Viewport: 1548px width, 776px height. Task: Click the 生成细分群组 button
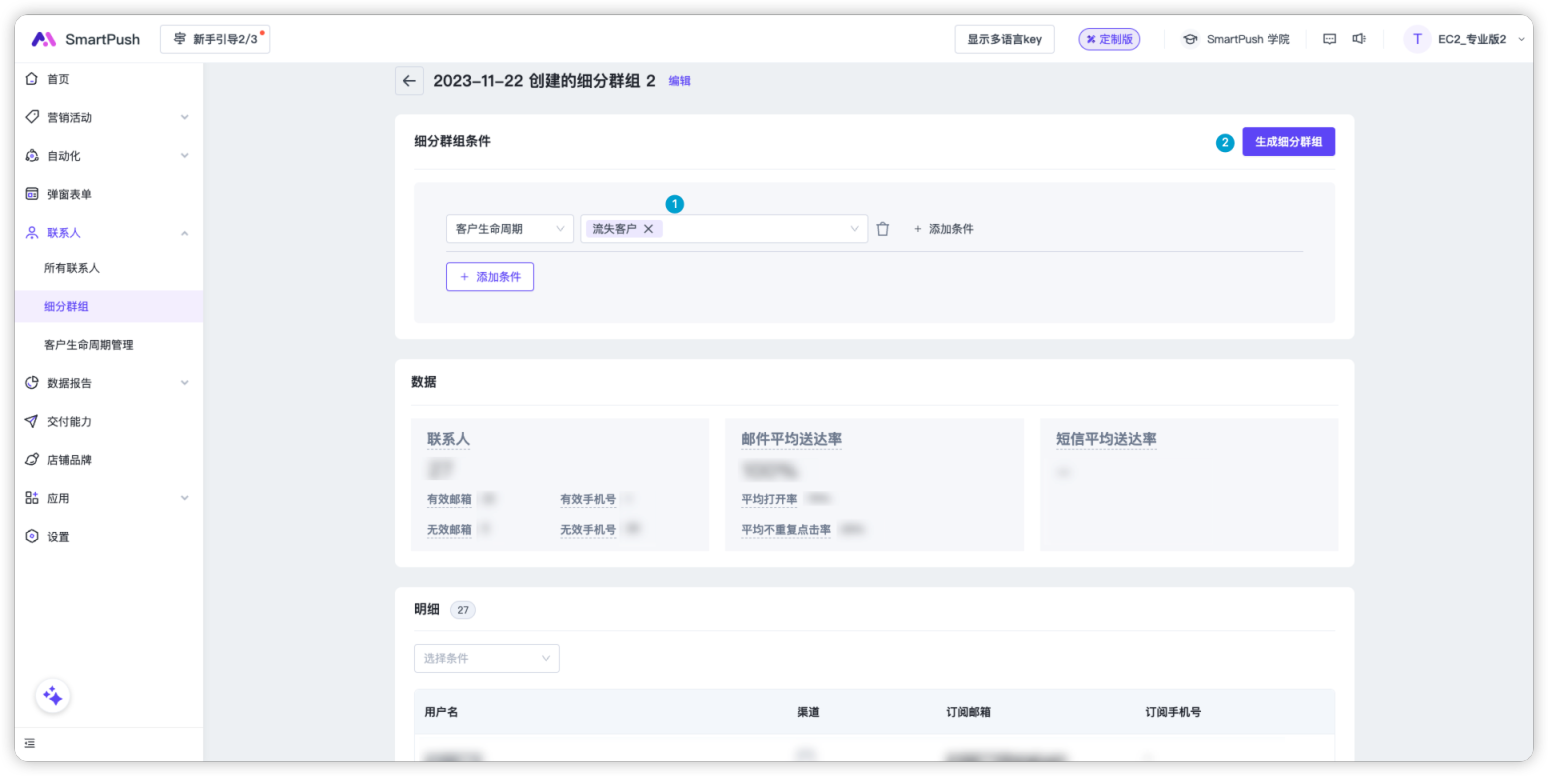pos(1288,142)
